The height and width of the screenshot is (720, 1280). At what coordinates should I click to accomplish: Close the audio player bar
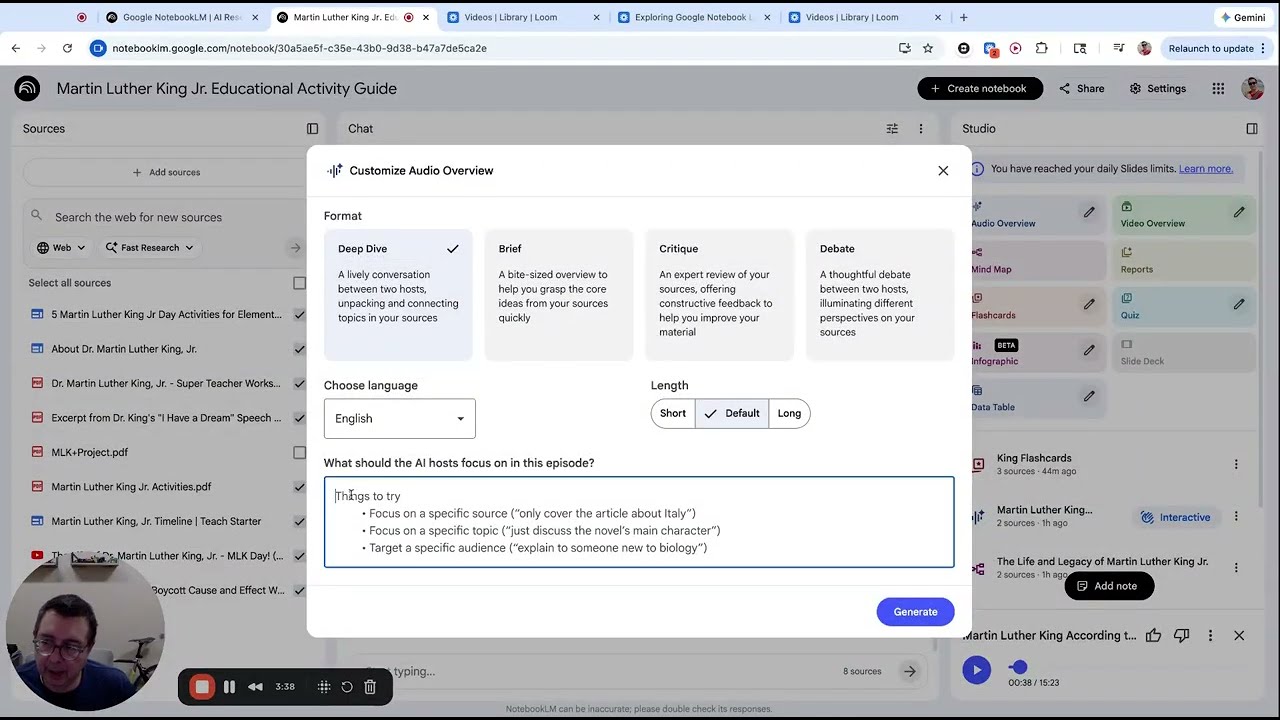[1239, 635]
